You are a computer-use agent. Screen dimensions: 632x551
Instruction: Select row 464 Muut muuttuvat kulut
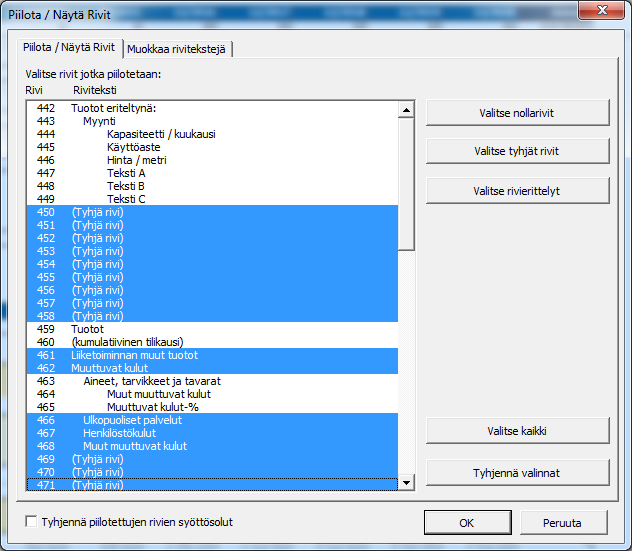(x=212, y=394)
